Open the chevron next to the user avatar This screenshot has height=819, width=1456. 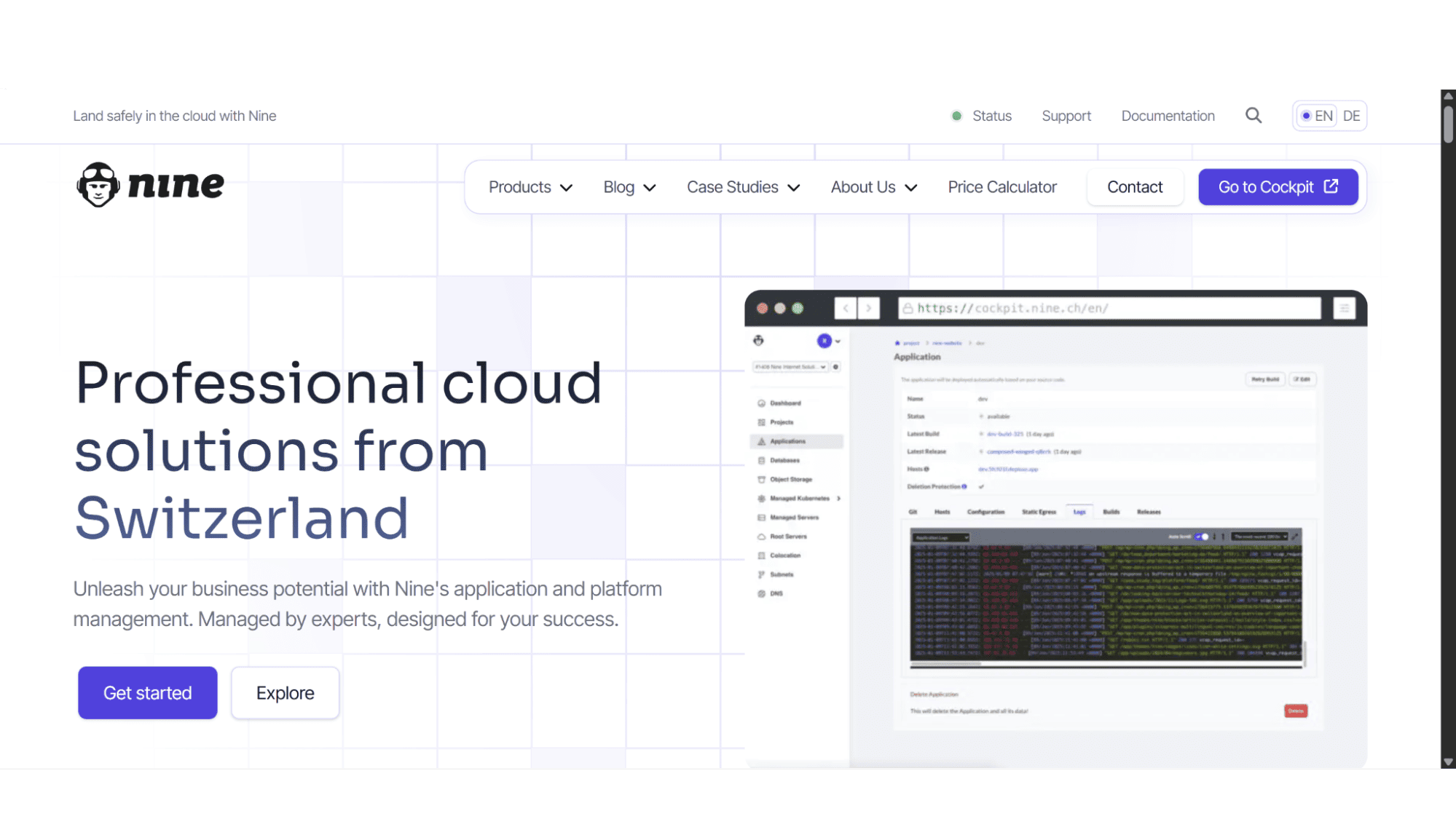[838, 341]
